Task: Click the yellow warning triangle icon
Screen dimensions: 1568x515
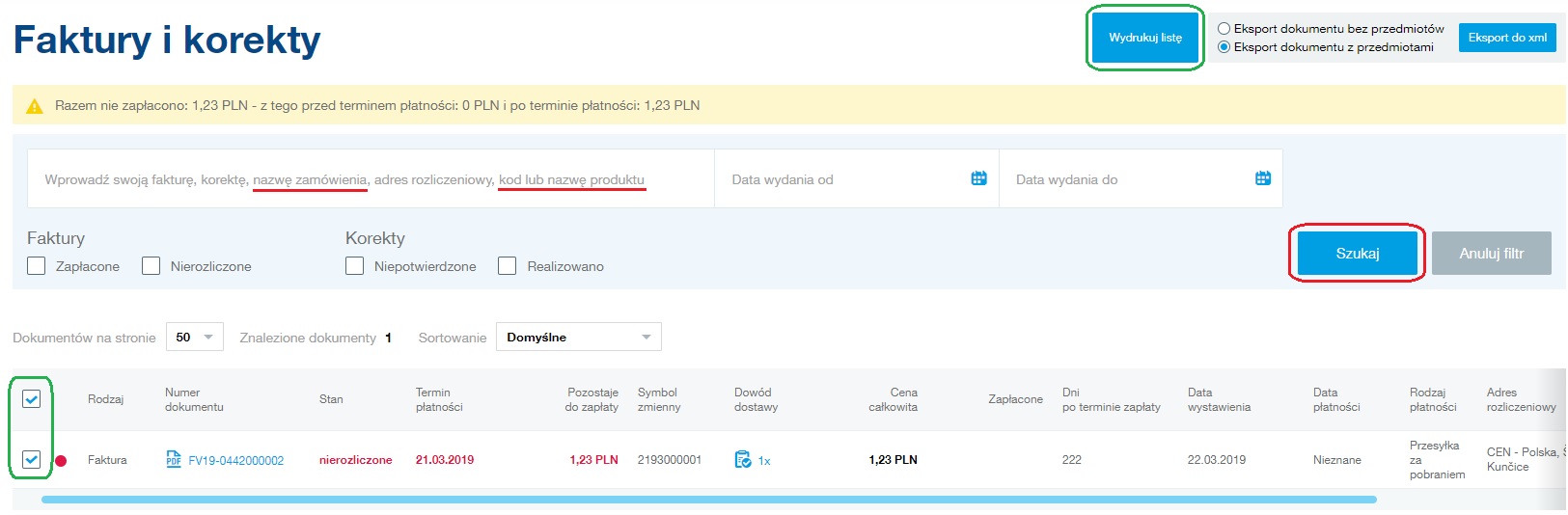Action: (35, 106)
